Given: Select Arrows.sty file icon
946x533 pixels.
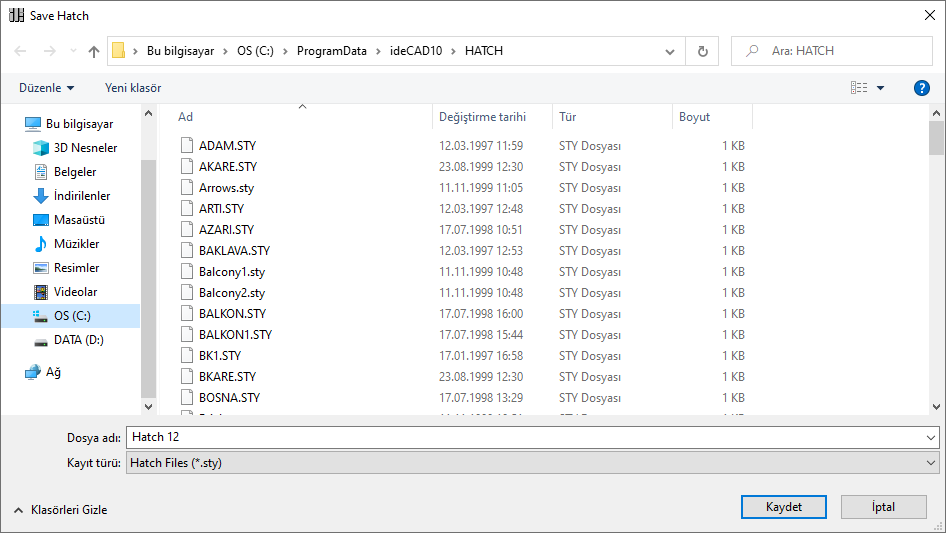Looking at the screenshot, I should 187,188.
